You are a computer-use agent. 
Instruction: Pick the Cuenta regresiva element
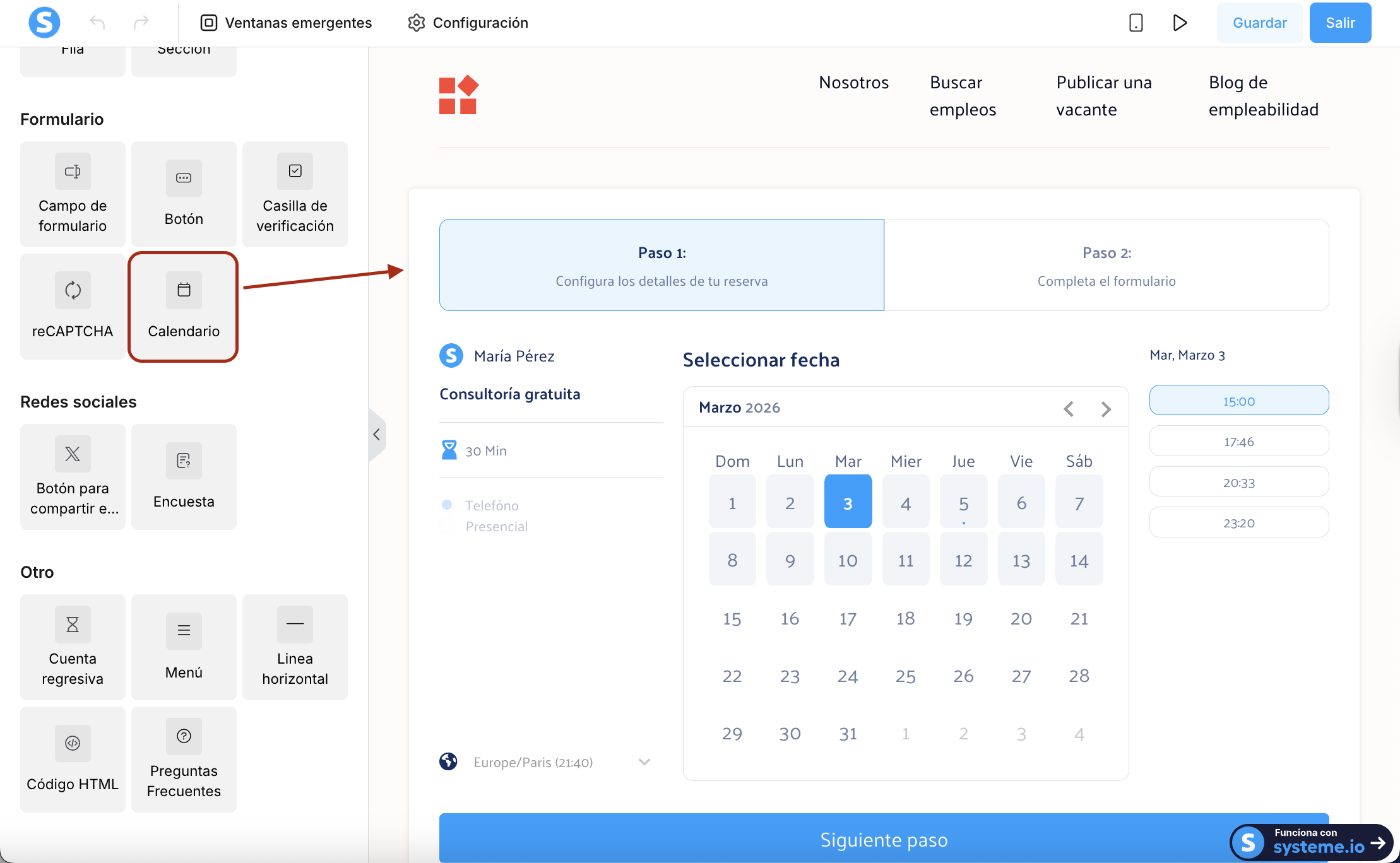(73, 647)
